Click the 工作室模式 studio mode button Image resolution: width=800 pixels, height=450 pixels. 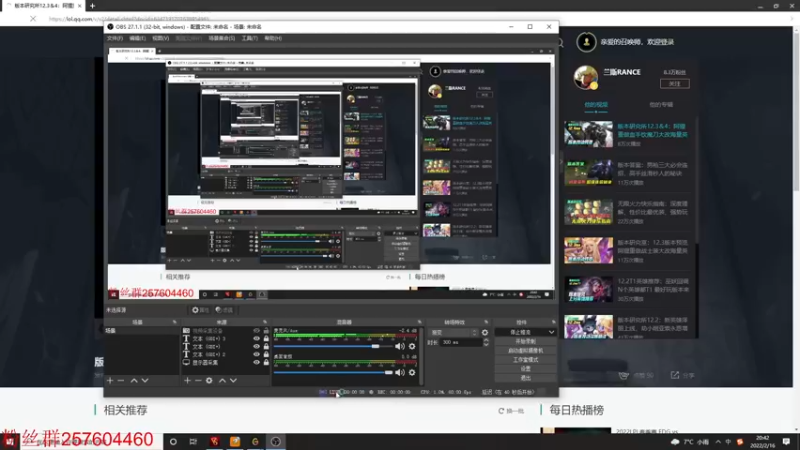pyautogui.click(x=525, y=360)
